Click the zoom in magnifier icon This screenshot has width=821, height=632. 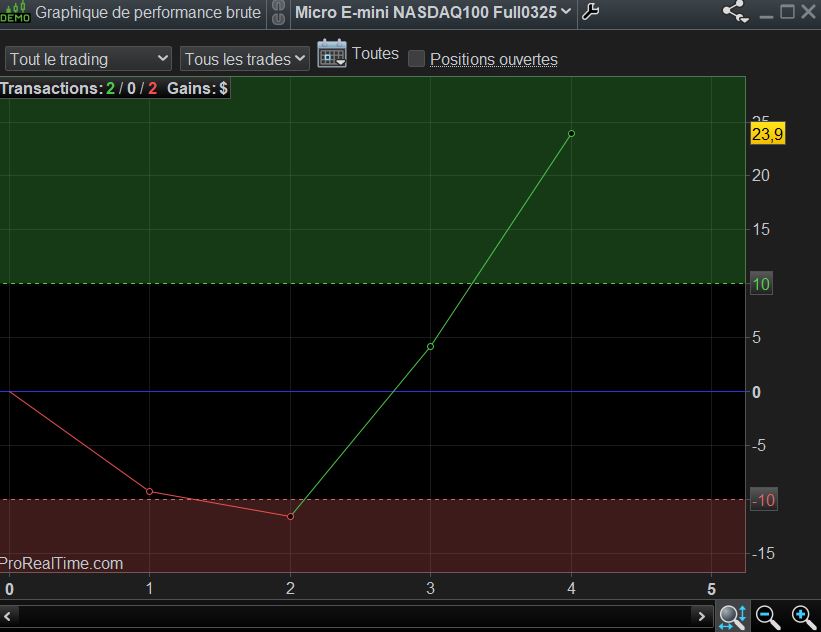tap(804, 617)
